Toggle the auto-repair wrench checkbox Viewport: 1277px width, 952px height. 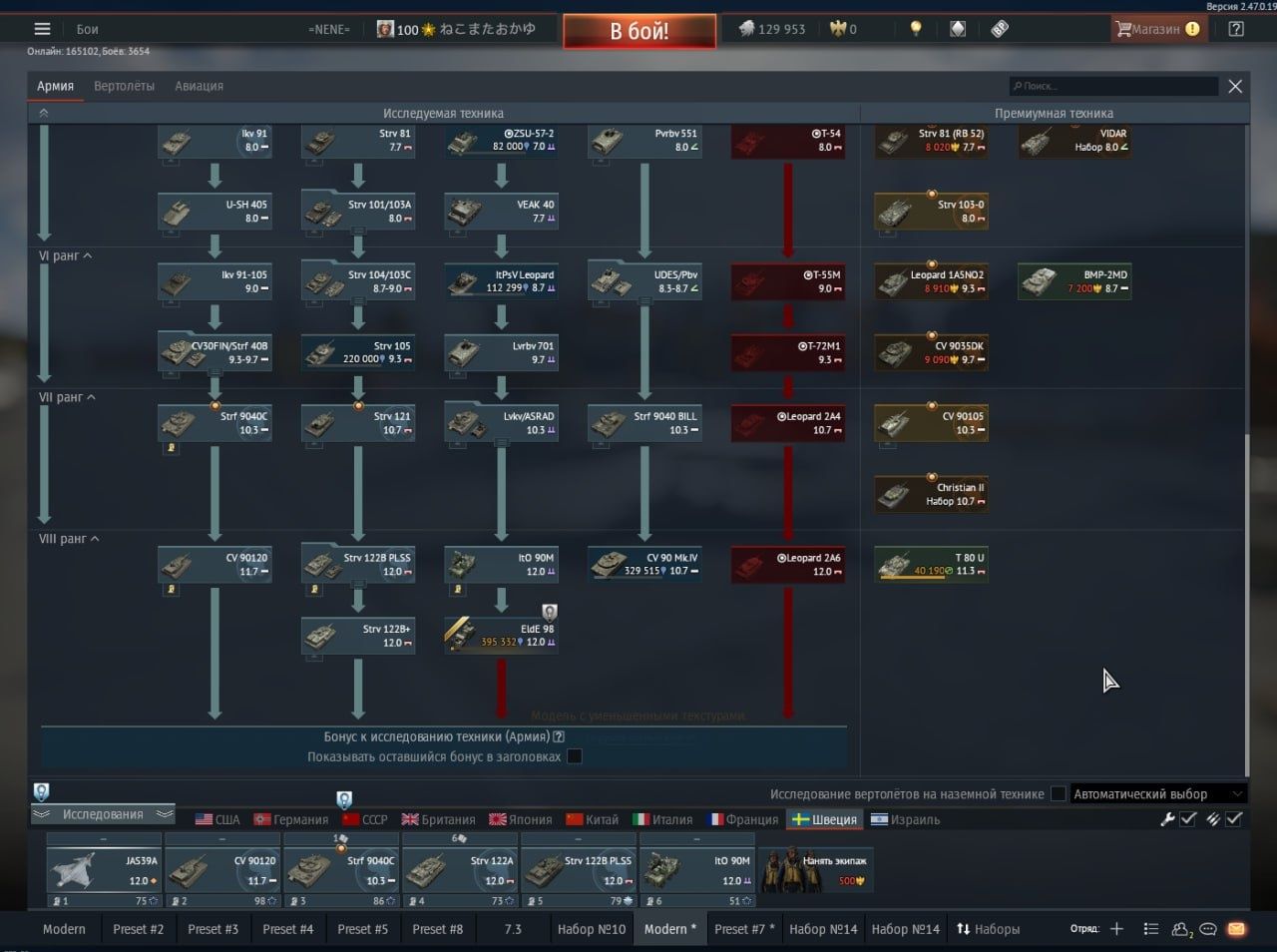pos(1187,819)
